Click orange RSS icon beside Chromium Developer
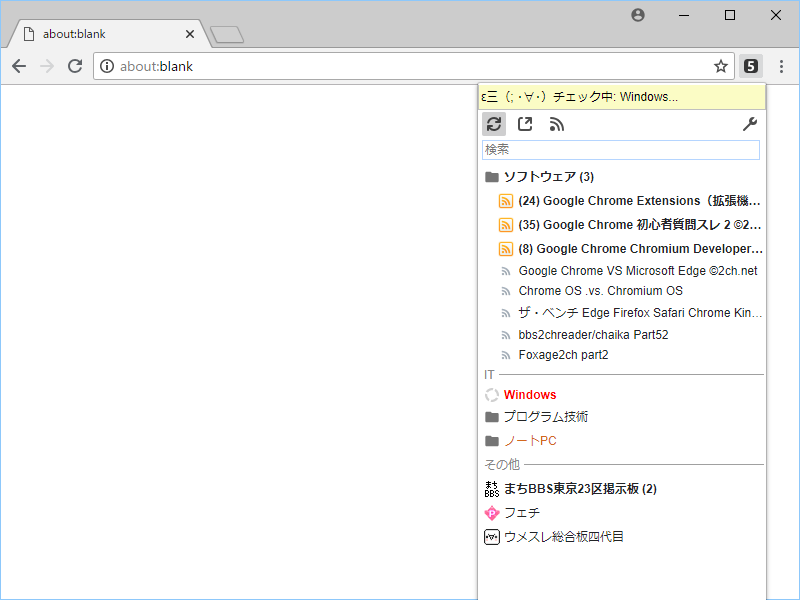 pyautogui.click(x=505, y=249)
